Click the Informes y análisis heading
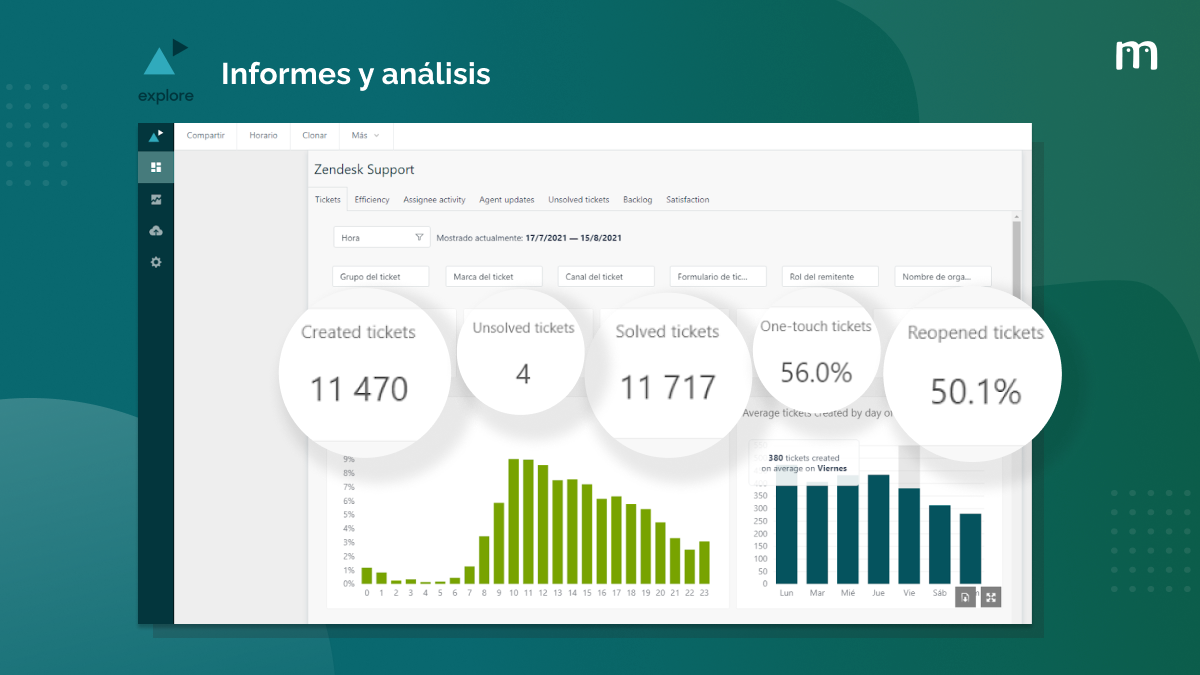Viewport: 1200px width, 675px height. 356,74
